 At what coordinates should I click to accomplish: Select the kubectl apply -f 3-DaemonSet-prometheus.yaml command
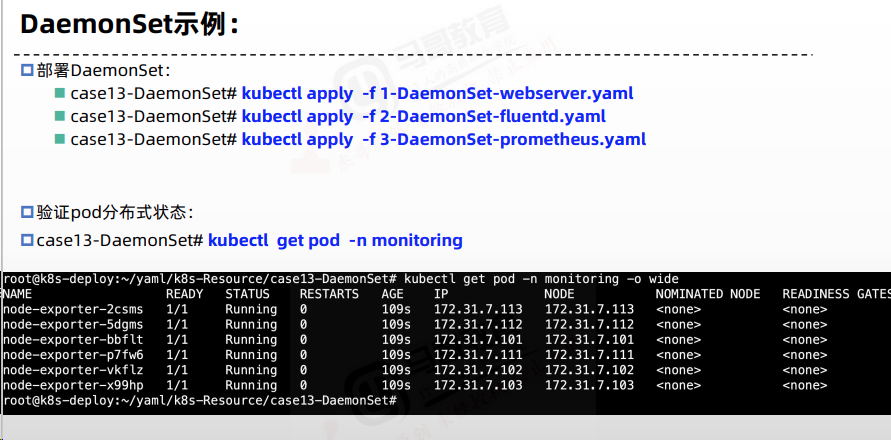coord(444,139)
